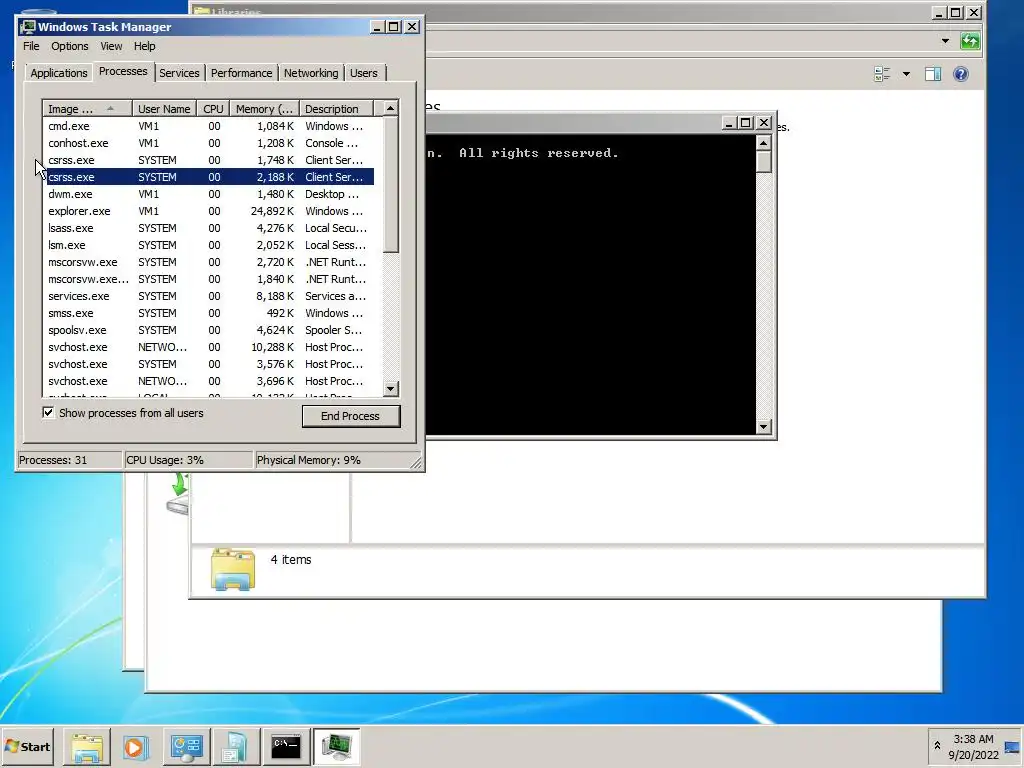1024x768 pixels.
Task: Click the End Process button
Action: click(351, 416)
